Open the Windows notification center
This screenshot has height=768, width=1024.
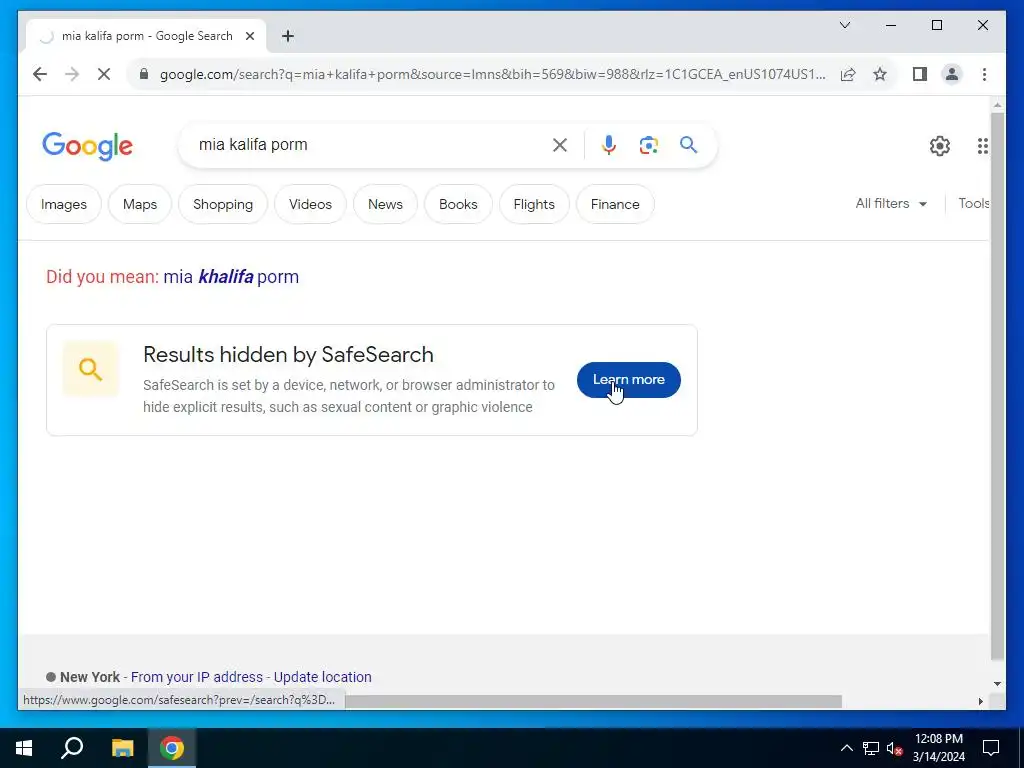991,748
